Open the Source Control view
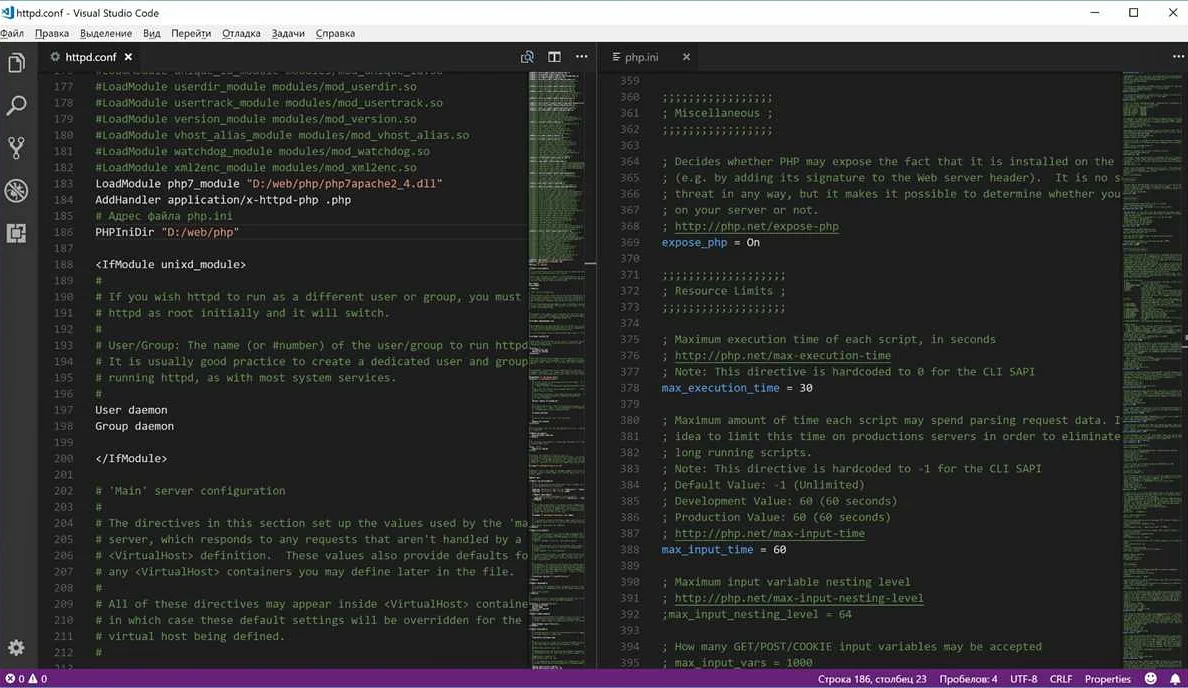Viewport: 1188px width, 688px height. (16, 148)
